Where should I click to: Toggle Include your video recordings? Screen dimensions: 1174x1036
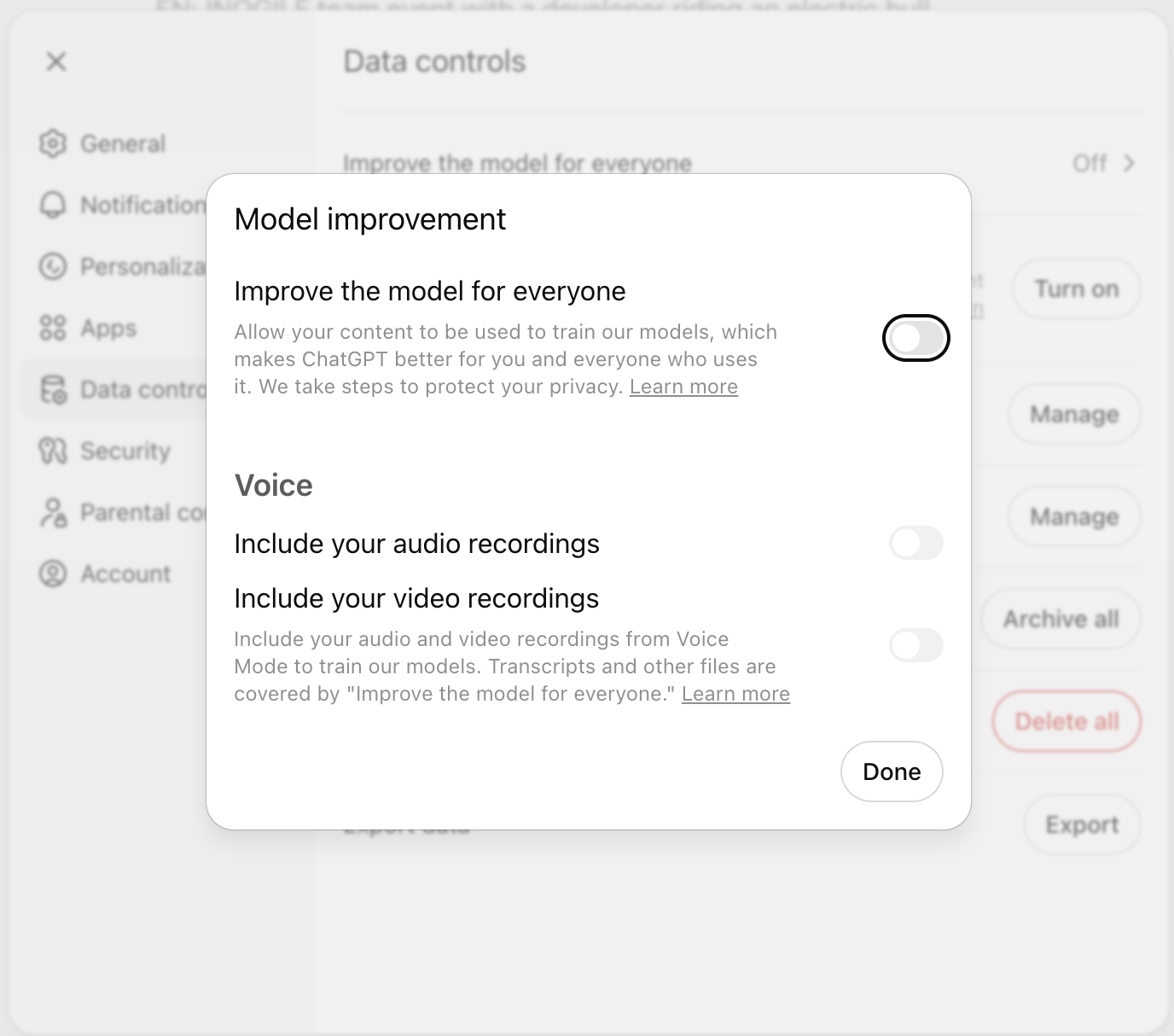[x=916, y=646]
